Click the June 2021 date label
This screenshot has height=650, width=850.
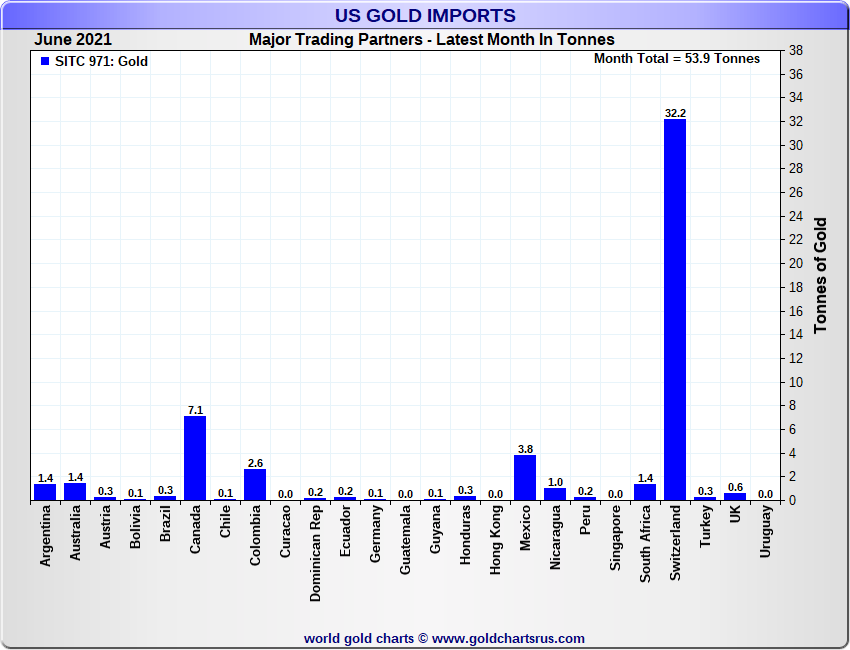click(x=73, y=40)
